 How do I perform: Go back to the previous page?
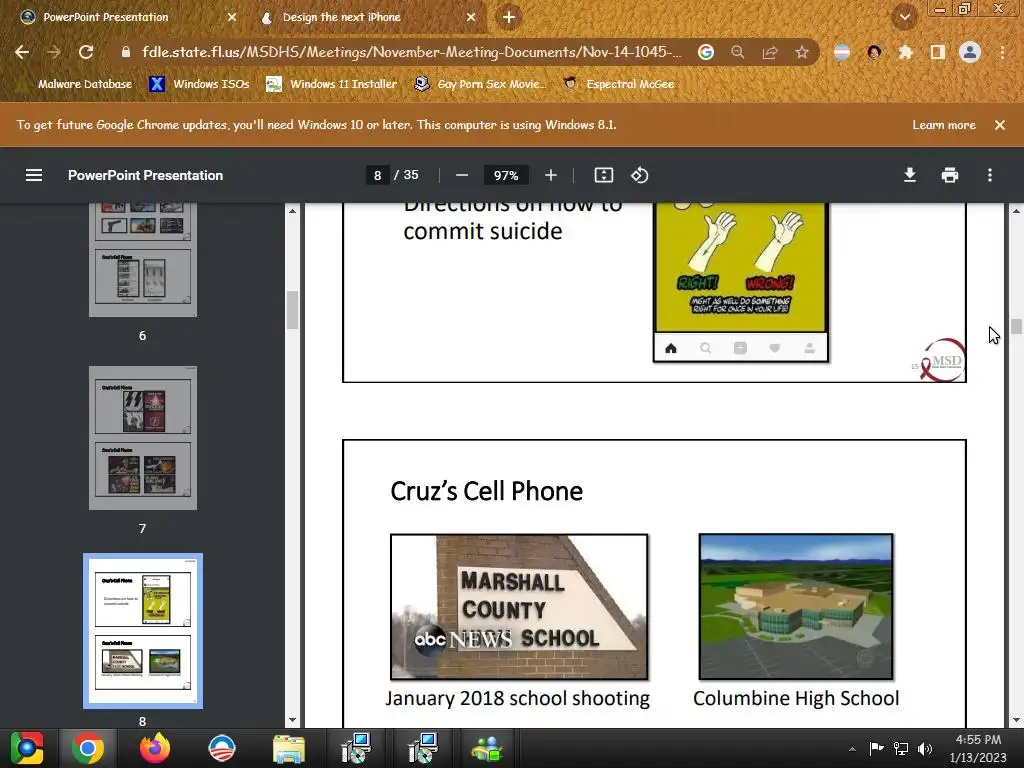click(x=22, y=52)
